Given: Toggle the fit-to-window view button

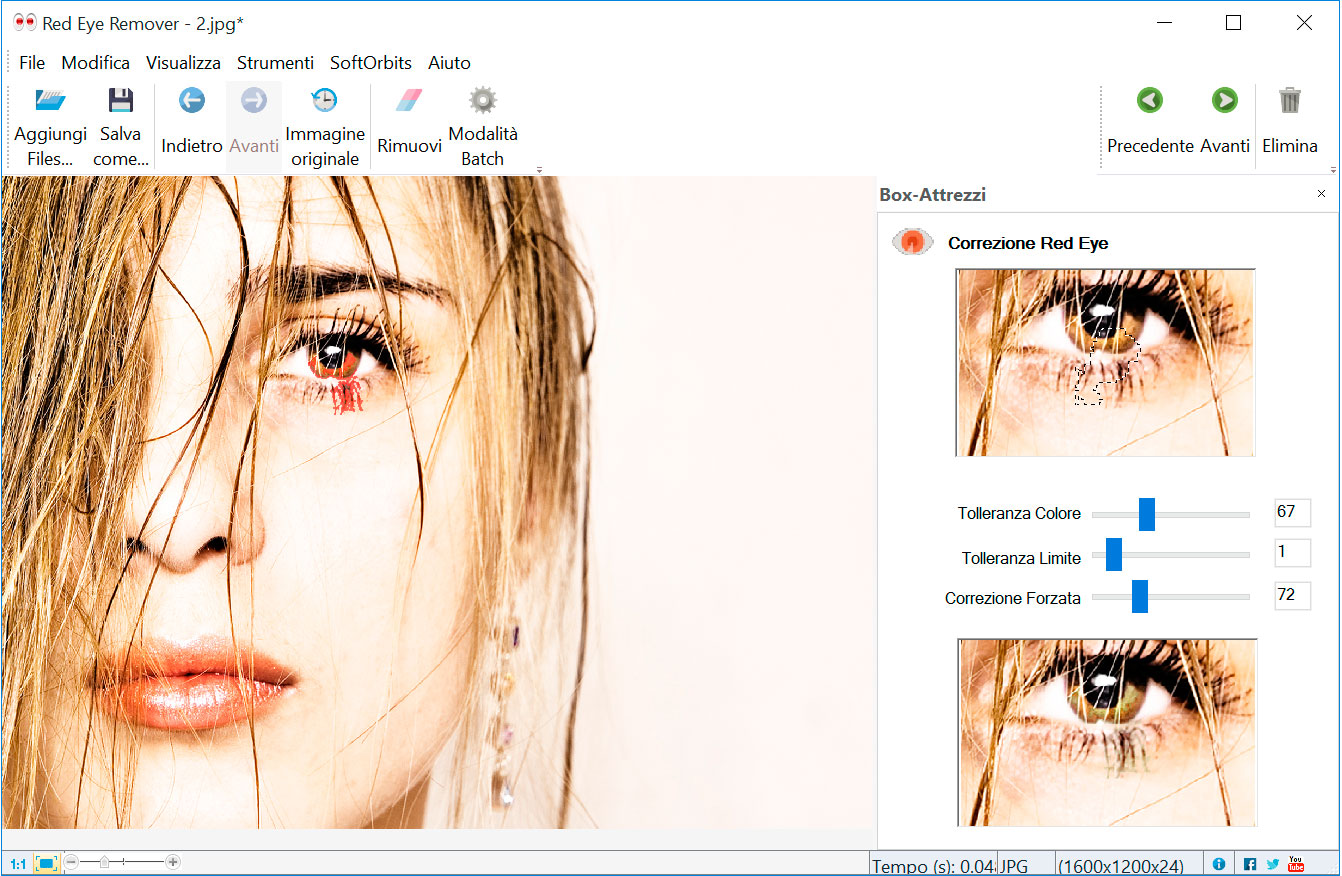Looking at the screenshot, I should tap(46, 864).
